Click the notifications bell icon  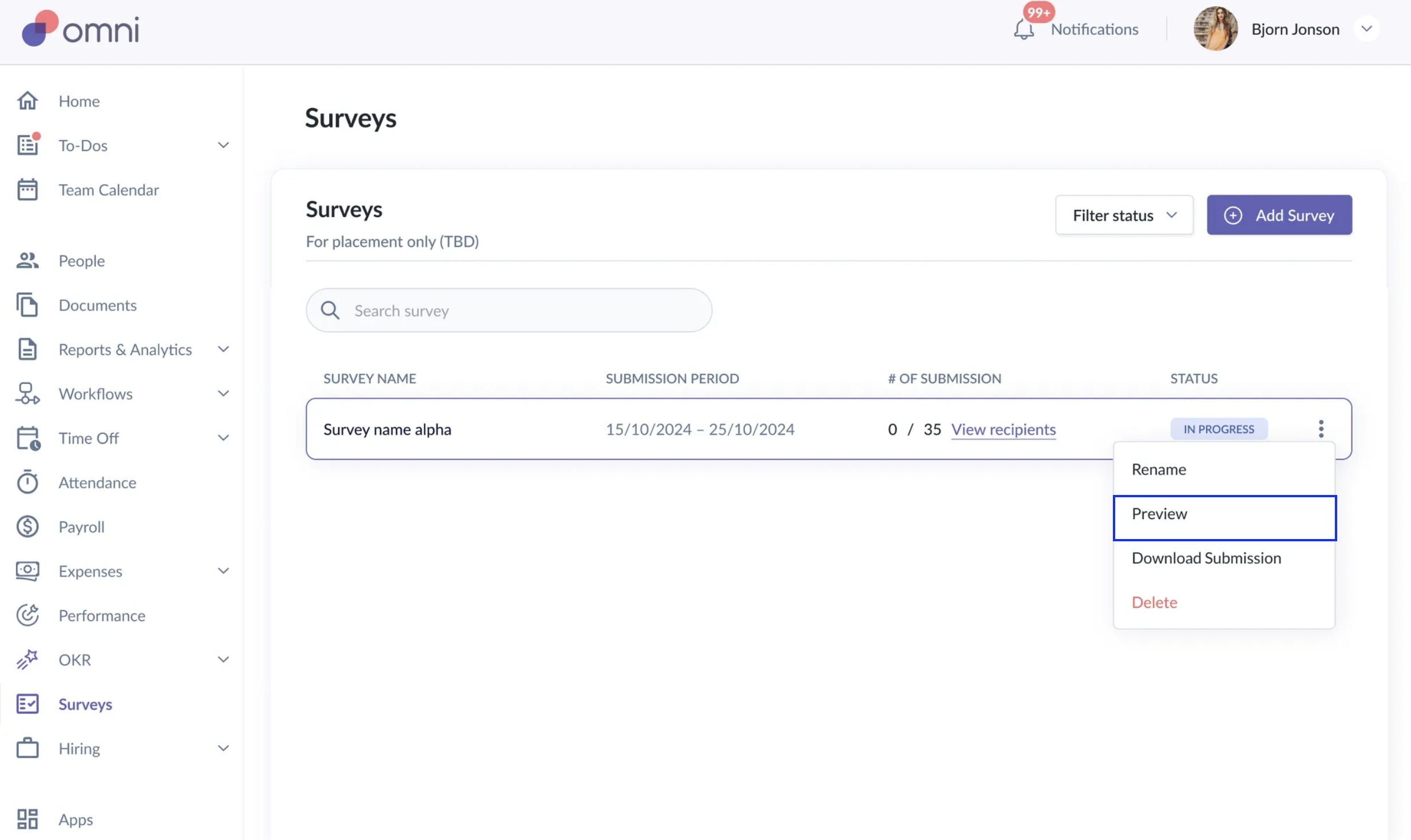pos(1024,29)
